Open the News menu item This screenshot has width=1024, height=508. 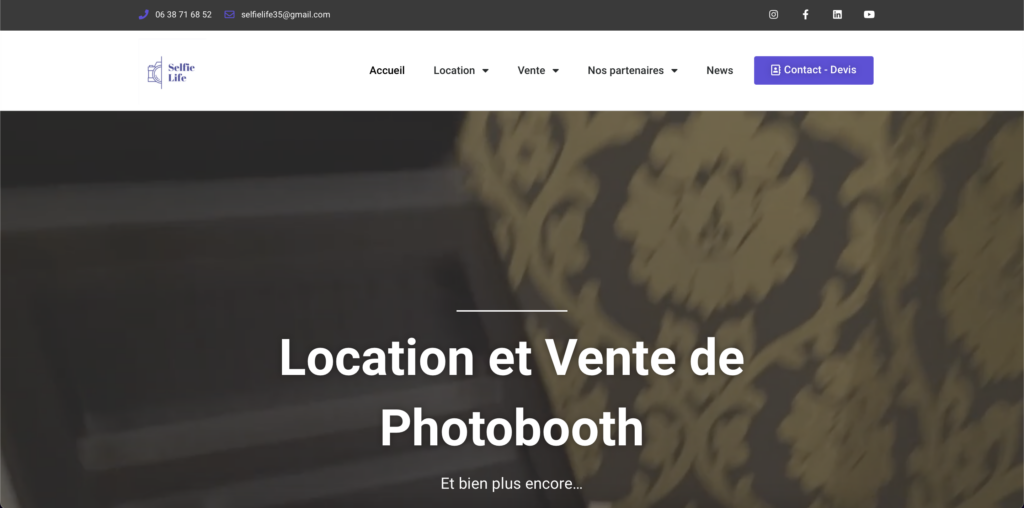click(x=720, y=71)
